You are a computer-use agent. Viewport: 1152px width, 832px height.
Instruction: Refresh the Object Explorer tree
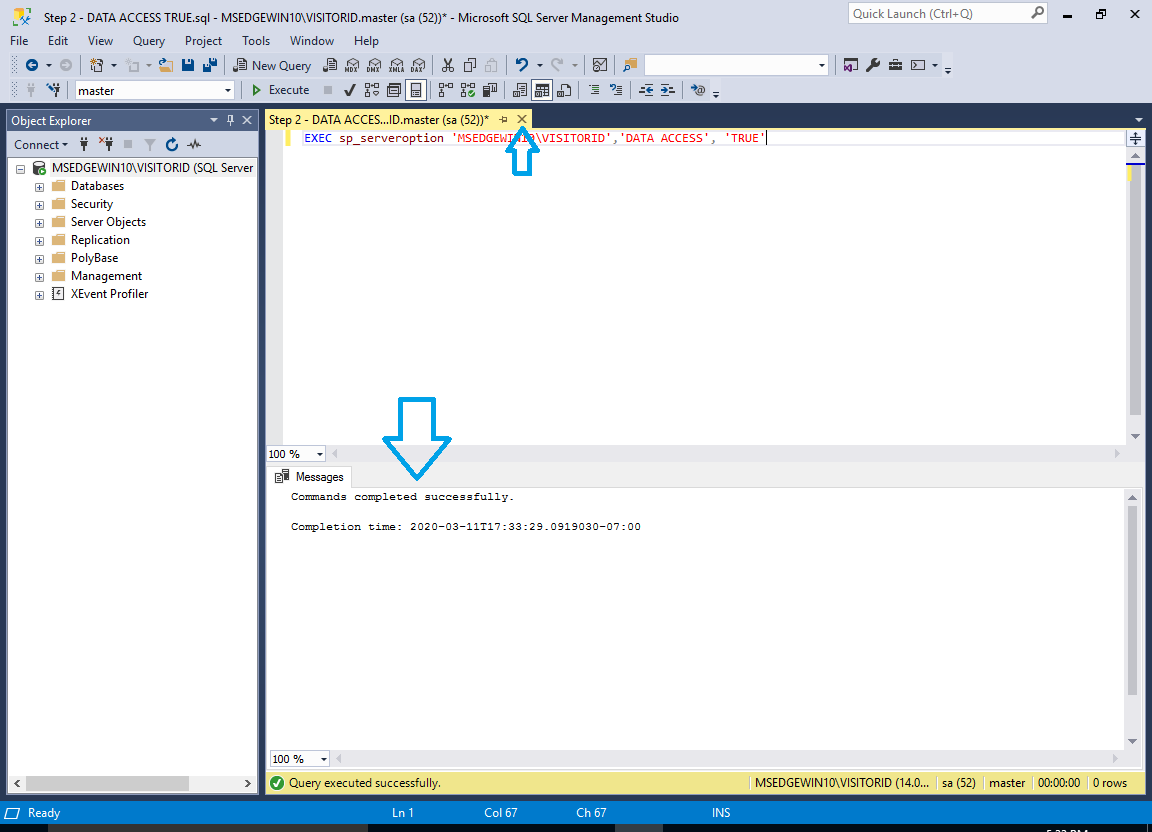tap(172, 144)
